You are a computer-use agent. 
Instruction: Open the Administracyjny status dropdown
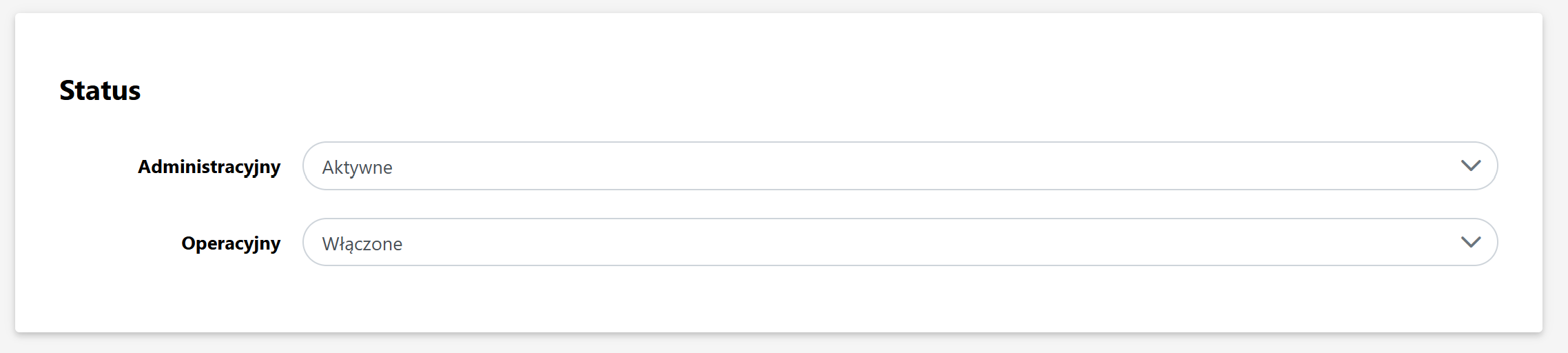(x=899, y=166)
